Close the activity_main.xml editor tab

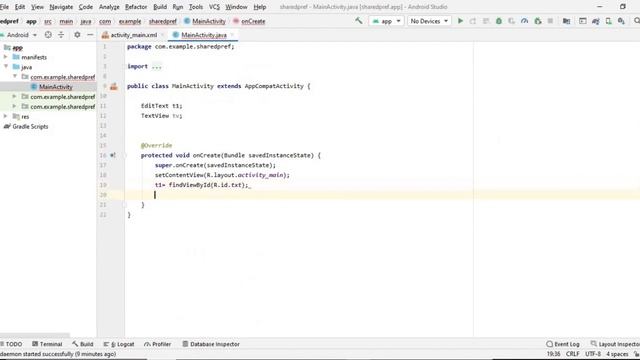[162, 35]
